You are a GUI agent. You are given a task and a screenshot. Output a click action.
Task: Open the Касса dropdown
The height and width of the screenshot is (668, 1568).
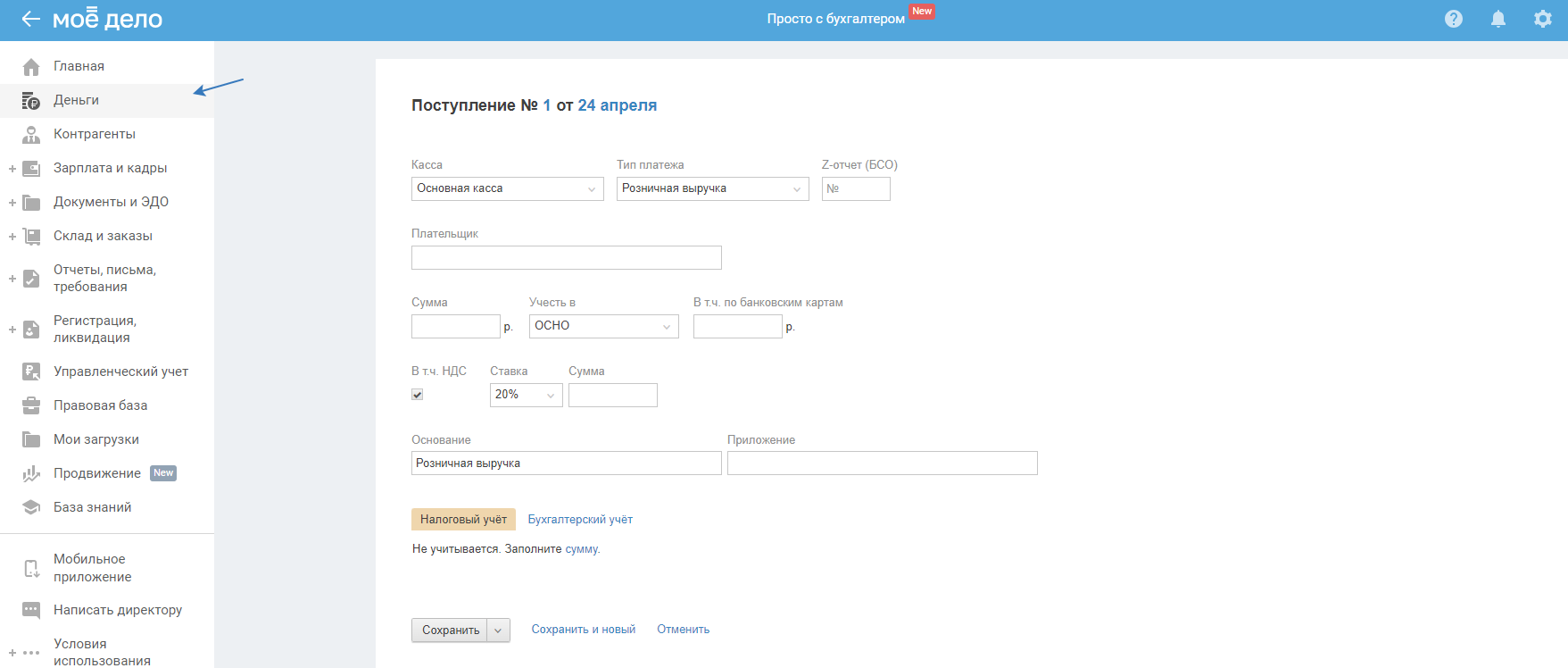coord(507,188)
